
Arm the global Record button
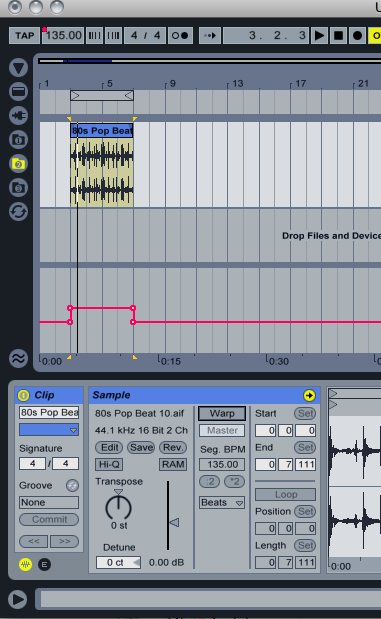tap(357, 36)
